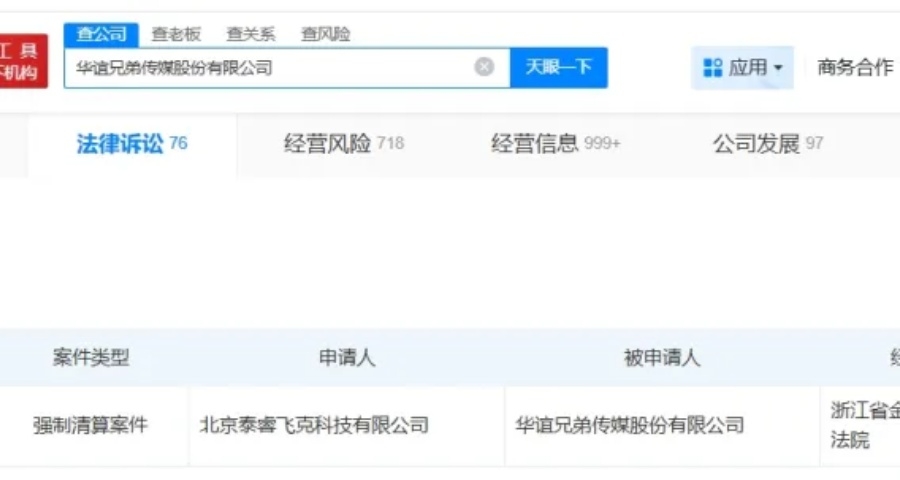900x480 pixels.
Task: Open applicant 北京泰睿飞克科技有限公司
Action: pos(314,425)
